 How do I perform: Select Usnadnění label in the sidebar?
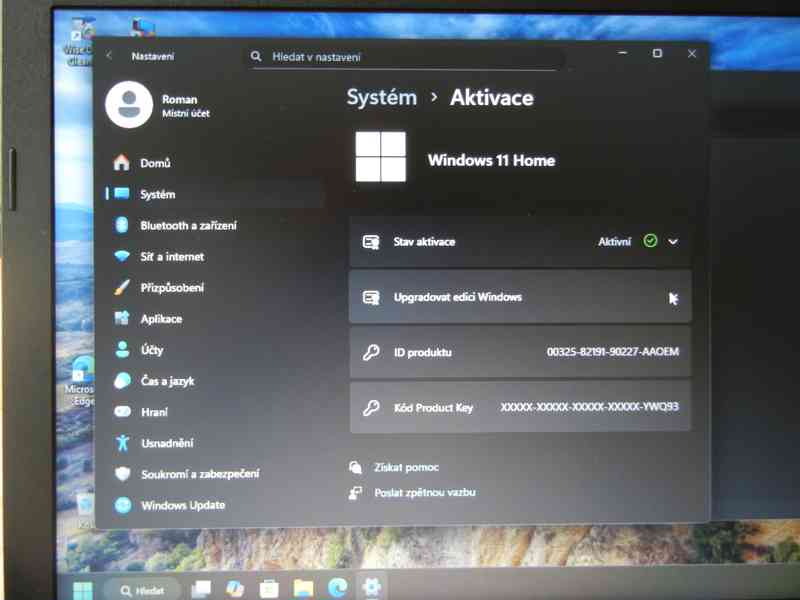click(167, 443)
